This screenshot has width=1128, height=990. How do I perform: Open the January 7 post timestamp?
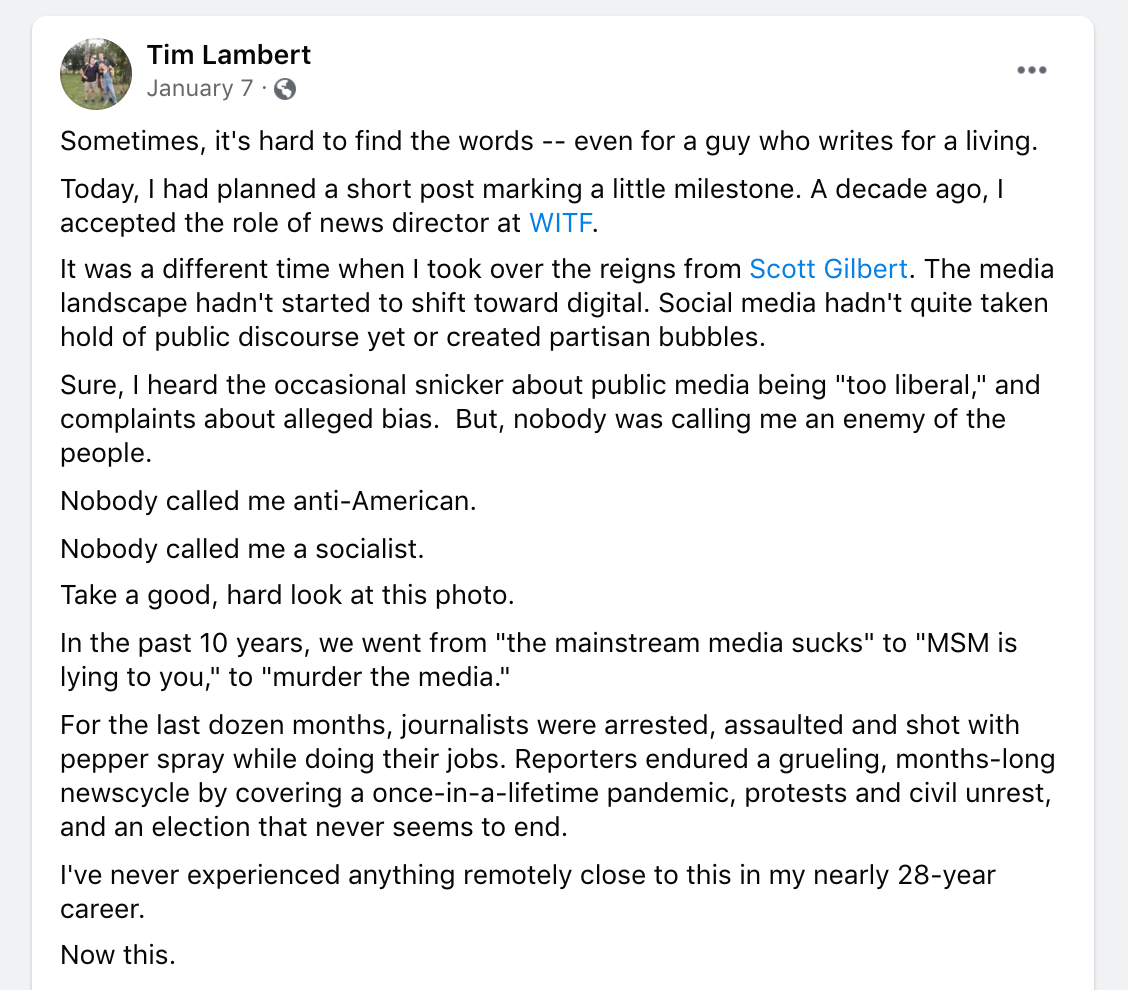[200, 88]
